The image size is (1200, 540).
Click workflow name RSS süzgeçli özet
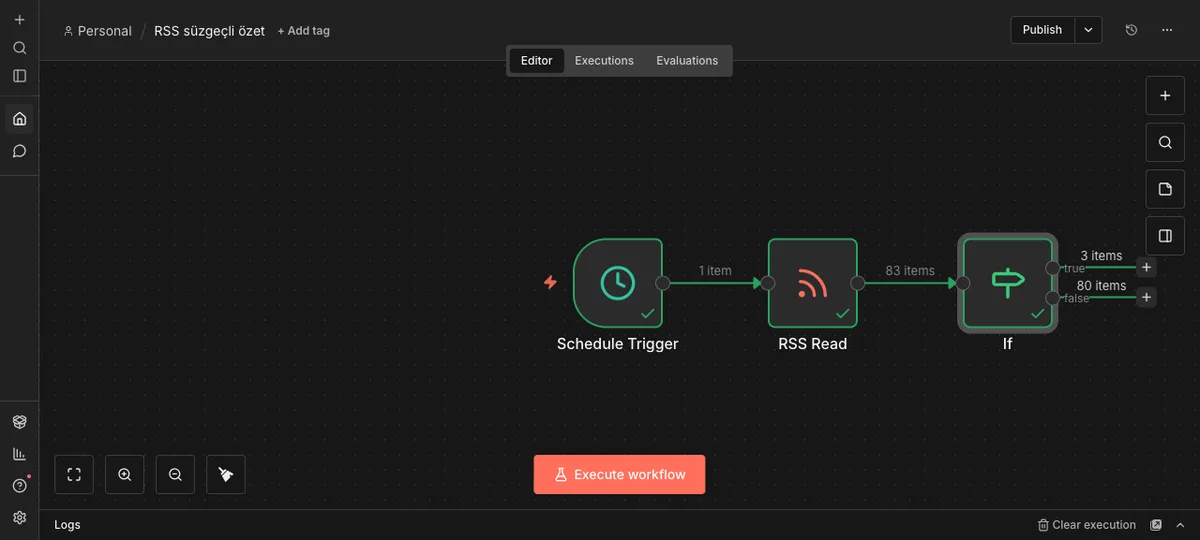209,31
